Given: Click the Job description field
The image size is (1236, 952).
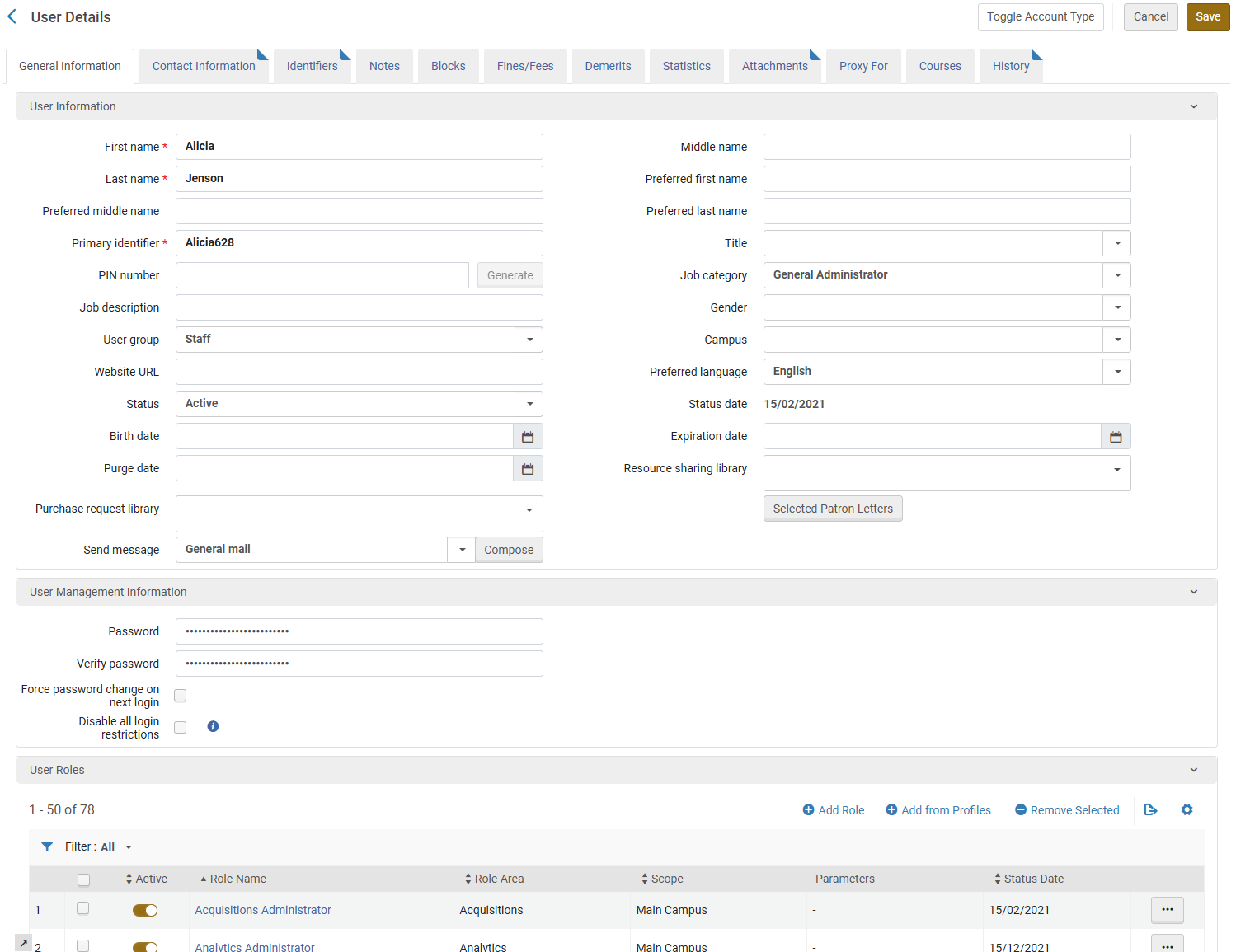Looking at the screenshot, I should click(x=360, y=307).
